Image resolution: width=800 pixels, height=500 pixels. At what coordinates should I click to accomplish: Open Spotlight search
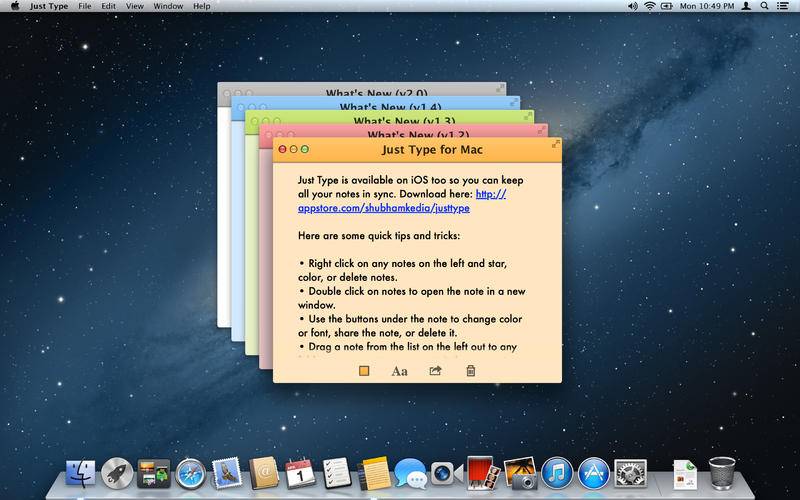click(764, 6)
